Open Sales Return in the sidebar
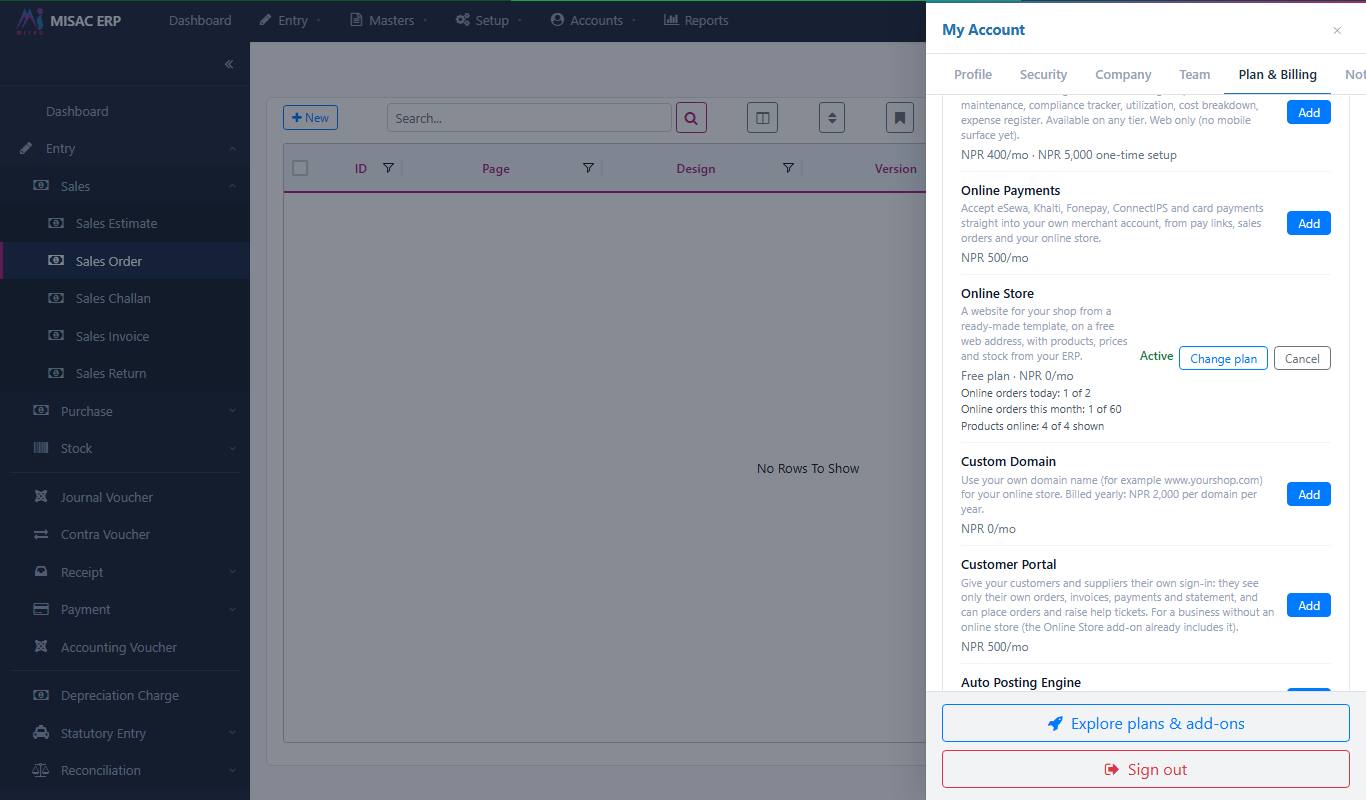This screenshot has height=800, width=1366. (x=111, y=373)
